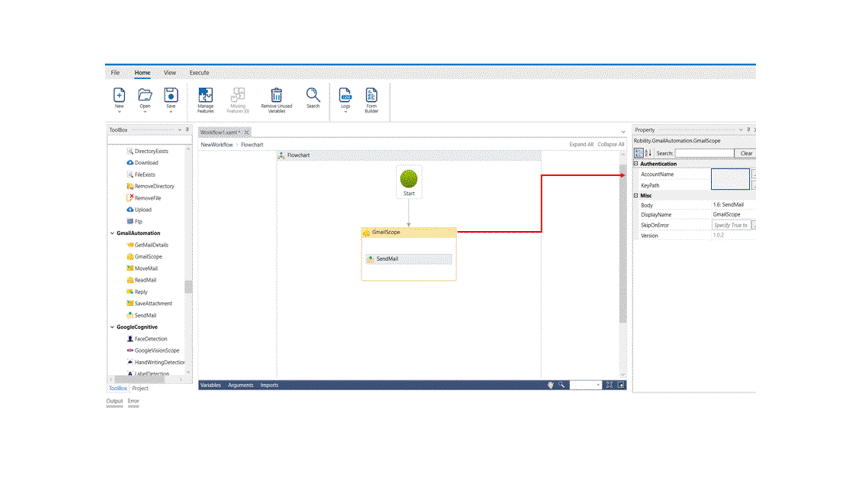
Task: Click the Search magnifier in ribbon
Action: [313, 96]
